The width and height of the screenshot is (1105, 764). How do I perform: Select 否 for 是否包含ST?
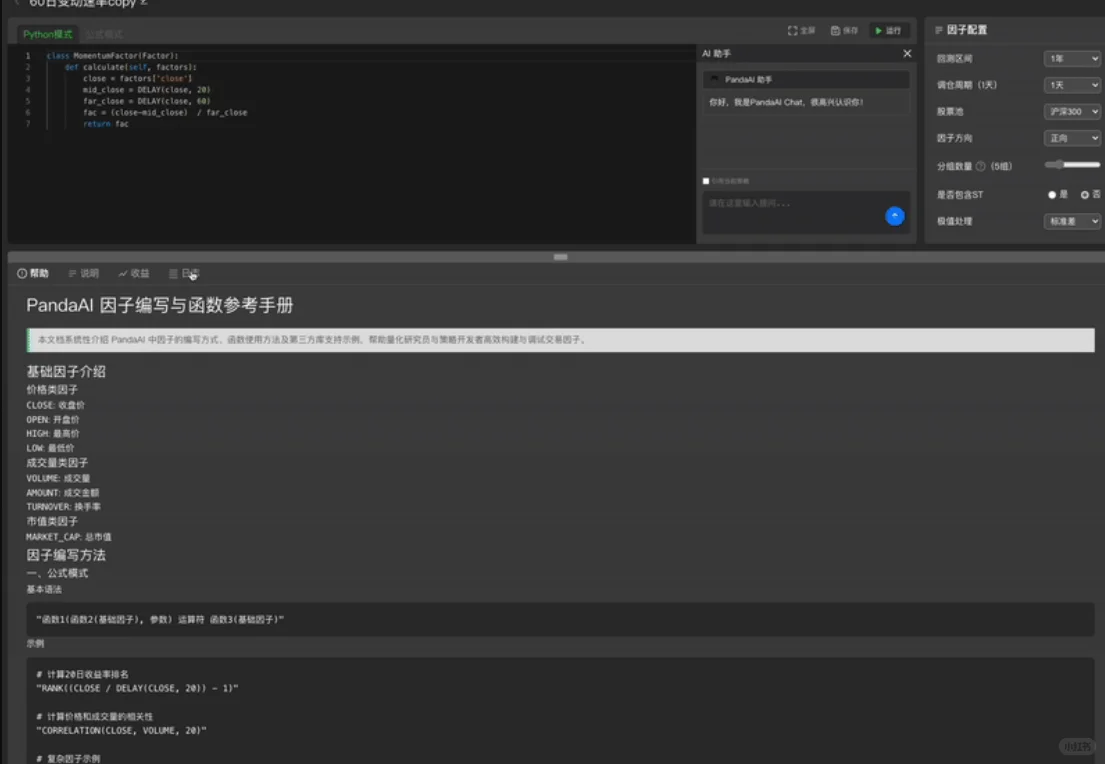pos(1085,195)
